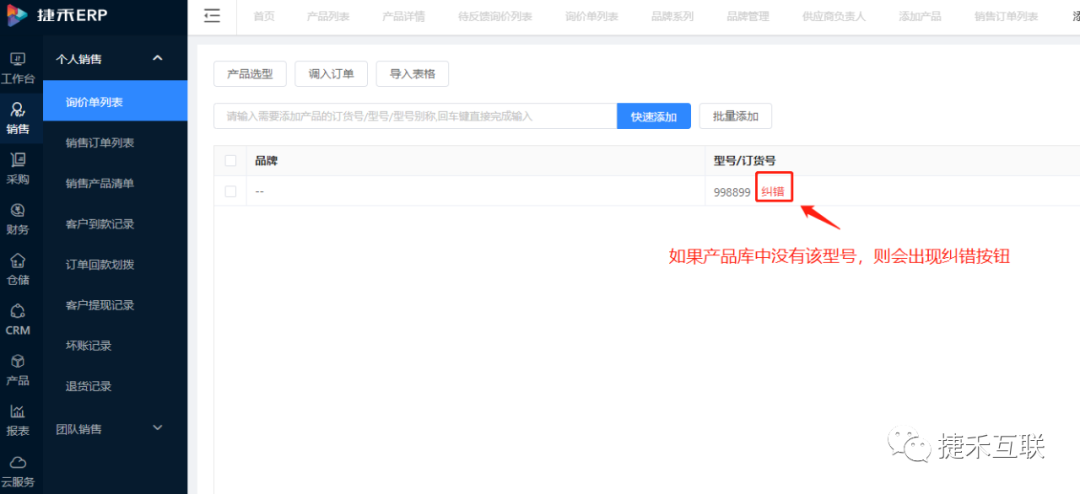Click the model number 998899

(x=731, y=192)
